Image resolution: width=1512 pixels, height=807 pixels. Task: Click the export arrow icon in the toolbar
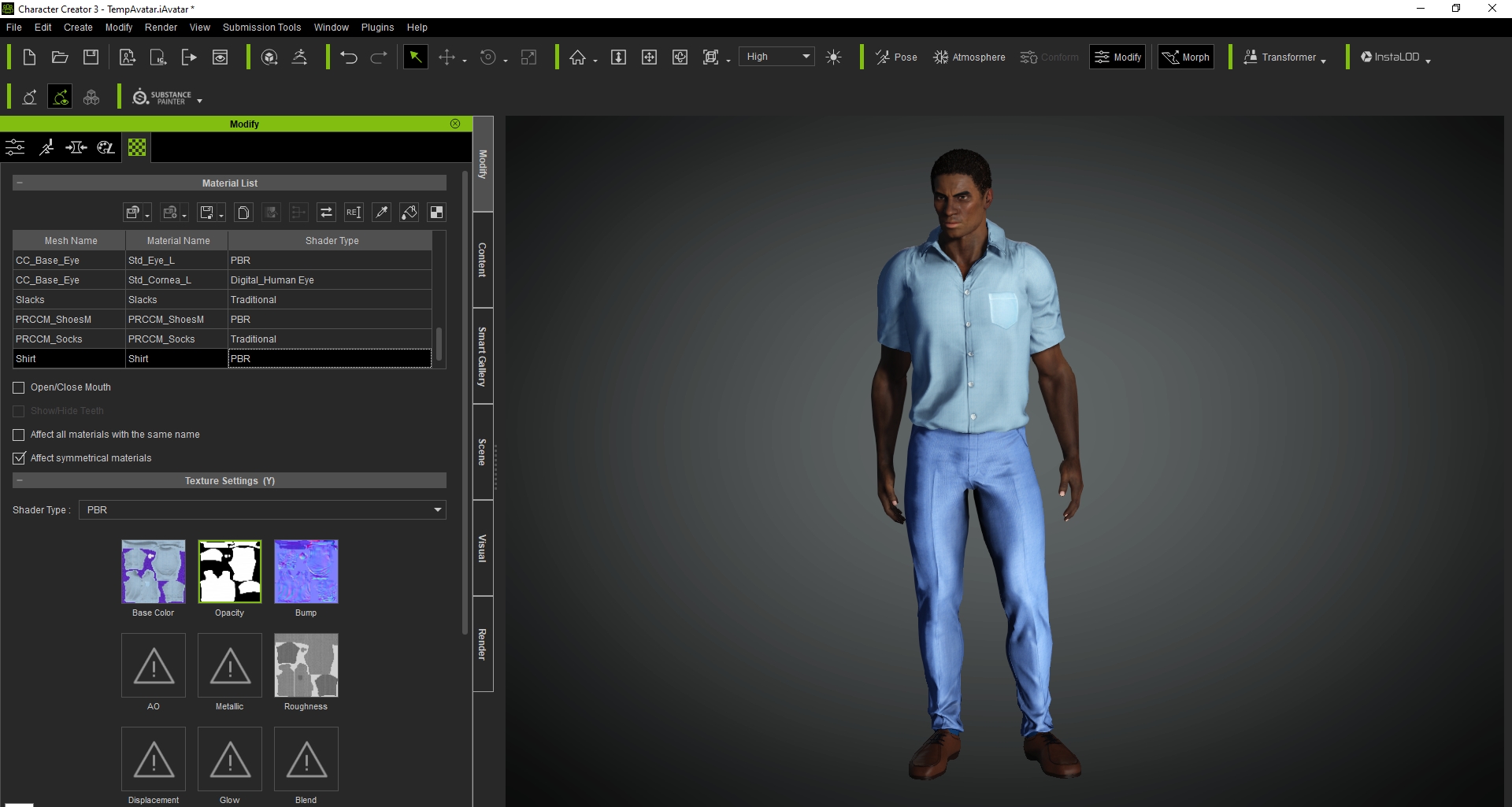[x=189, y=57]
